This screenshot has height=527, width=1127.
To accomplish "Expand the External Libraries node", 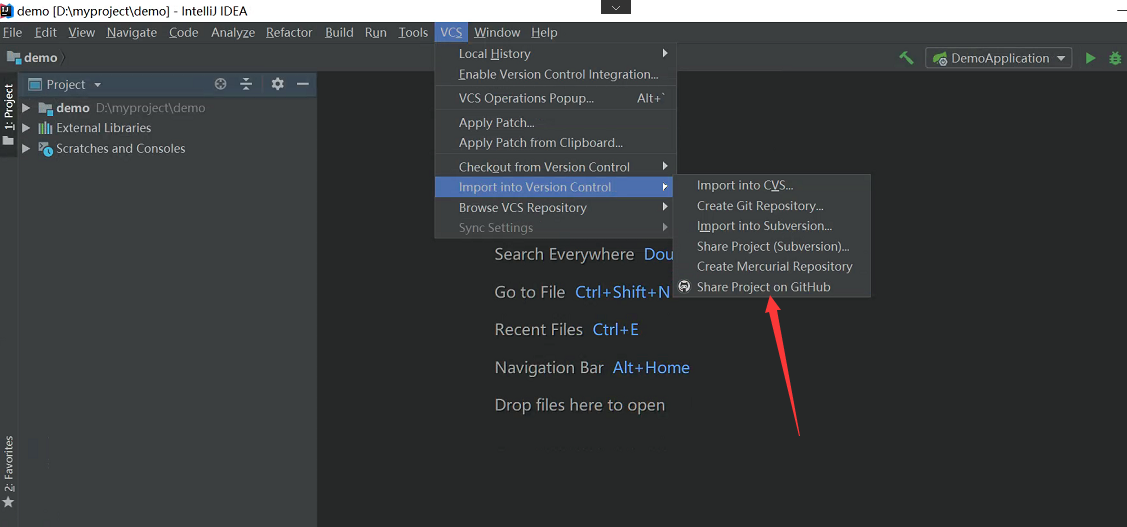I will (x=26, y=128).
